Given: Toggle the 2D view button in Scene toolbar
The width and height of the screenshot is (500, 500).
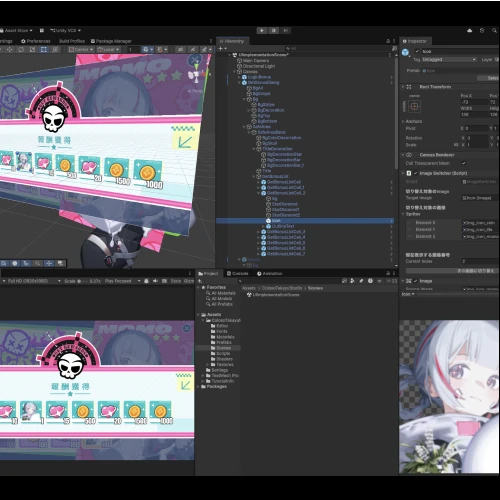Looking at the screenshot, I should [180, 49].
